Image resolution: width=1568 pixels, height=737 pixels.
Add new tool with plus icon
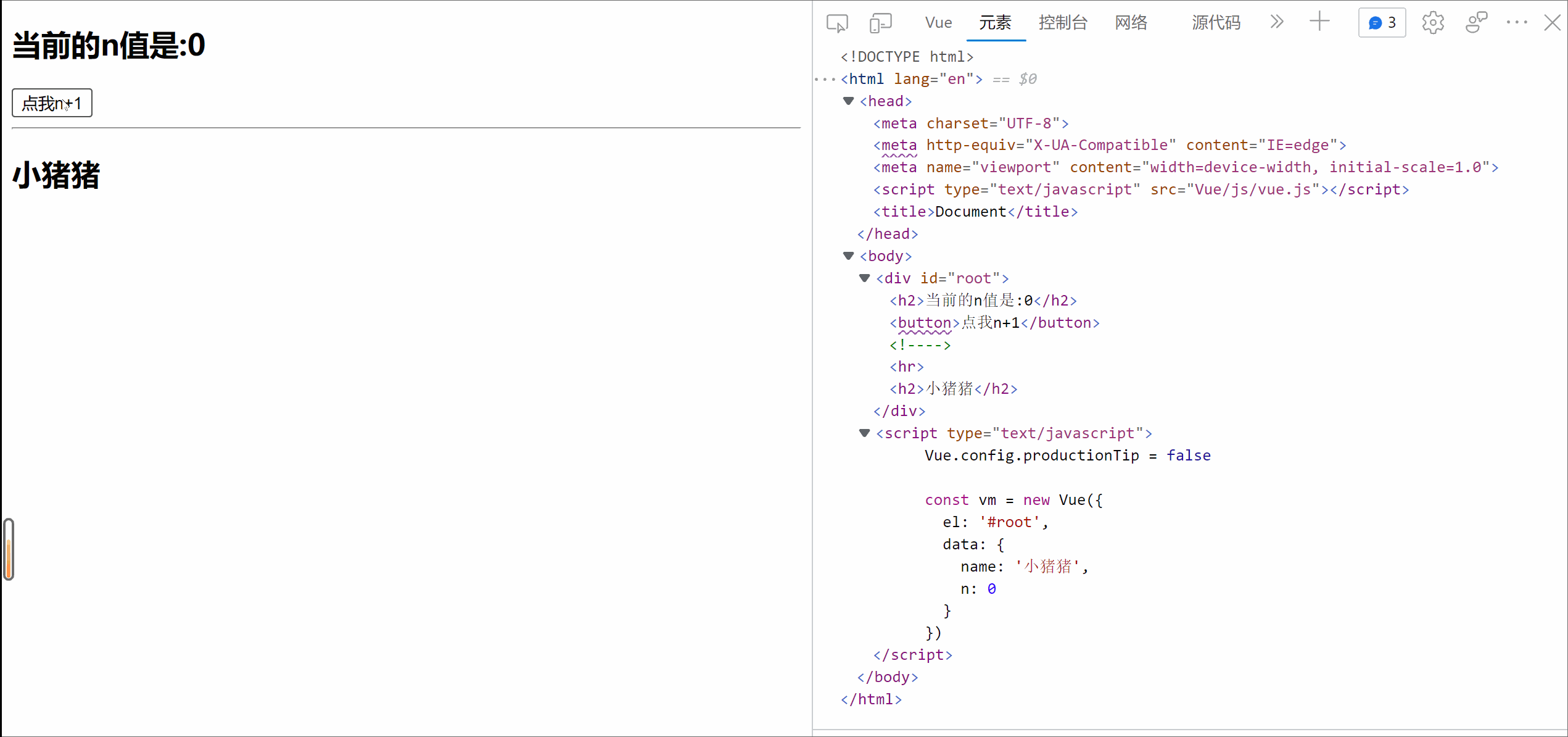[x=1319, y=22]
